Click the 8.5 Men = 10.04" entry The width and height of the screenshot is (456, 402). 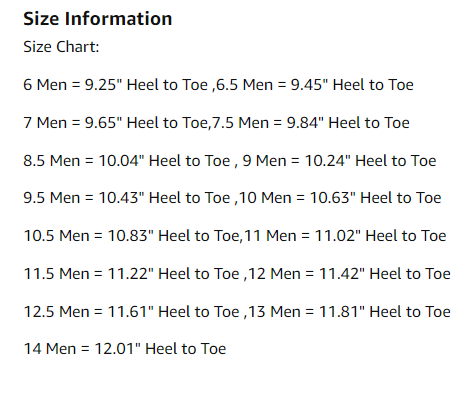[84, 161]
